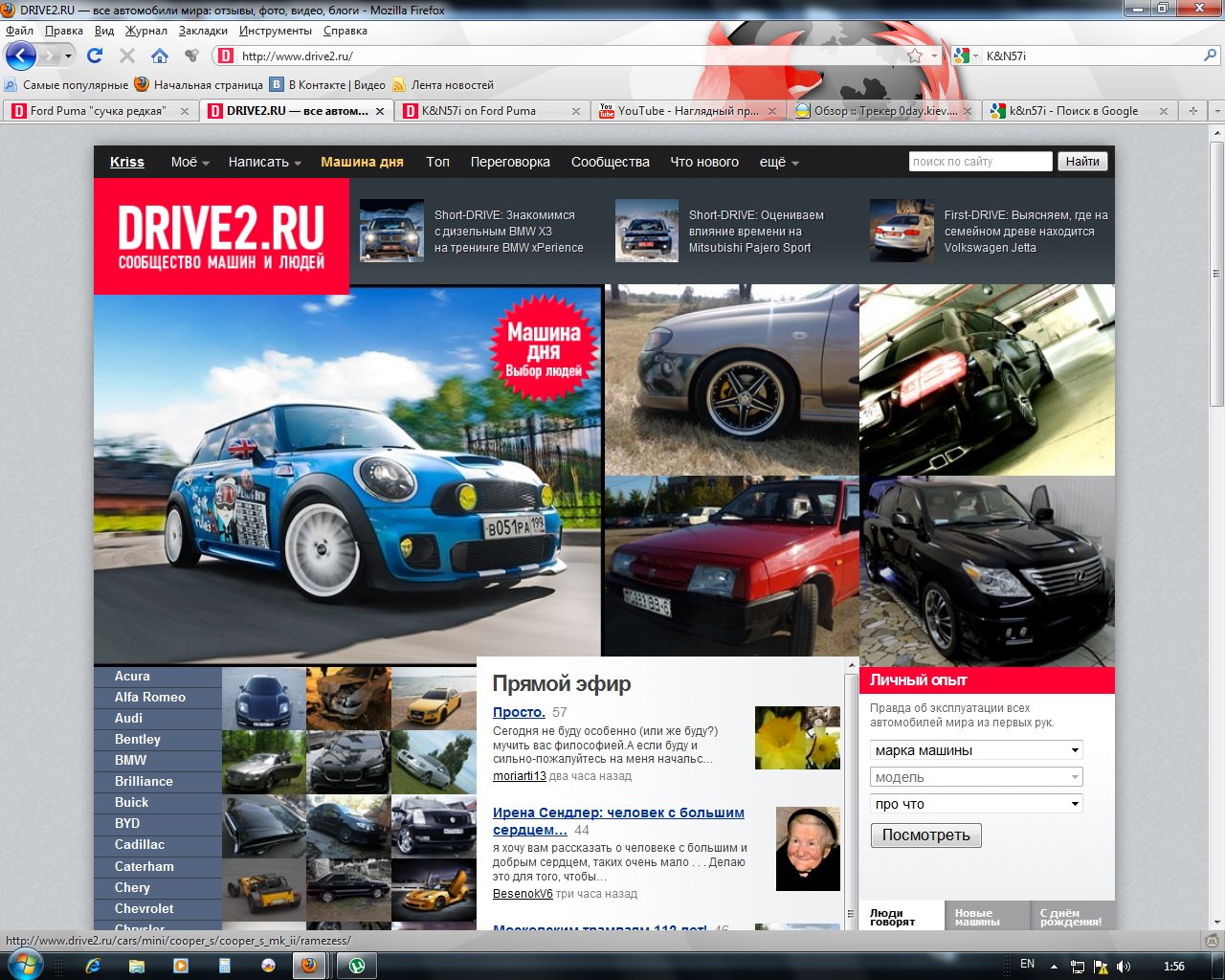Expand the ещё dropdown menu
Viewport: 1225px width, 980px height.
pyautogui.click(x=779, y=162)
